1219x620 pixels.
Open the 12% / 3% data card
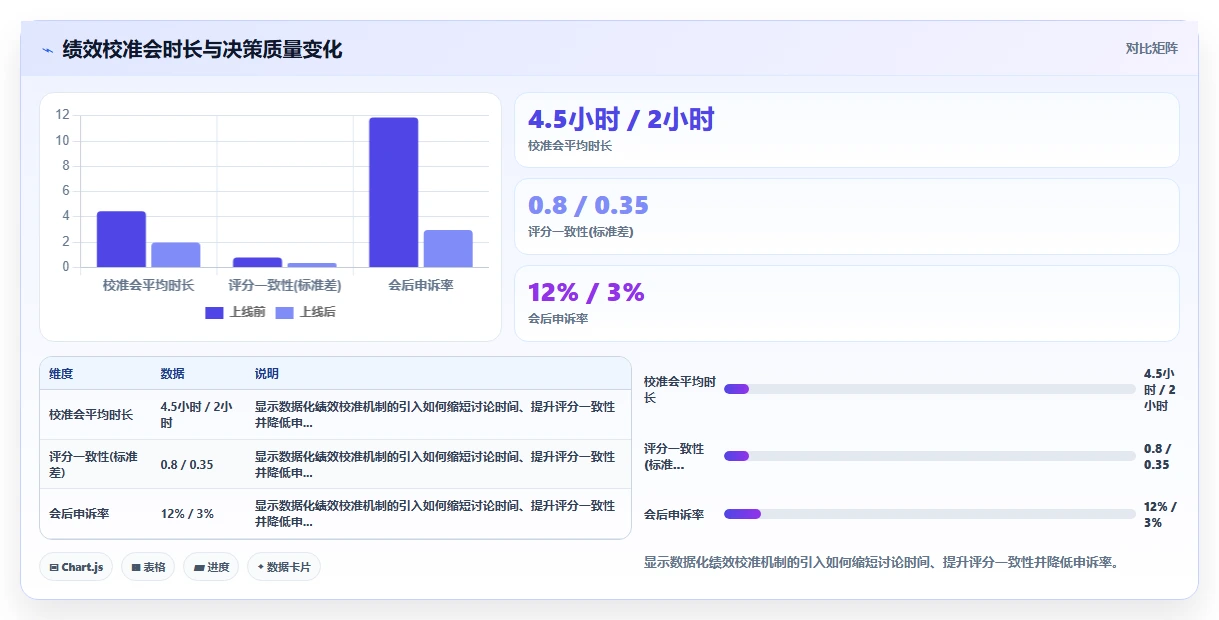coord(846,303)
